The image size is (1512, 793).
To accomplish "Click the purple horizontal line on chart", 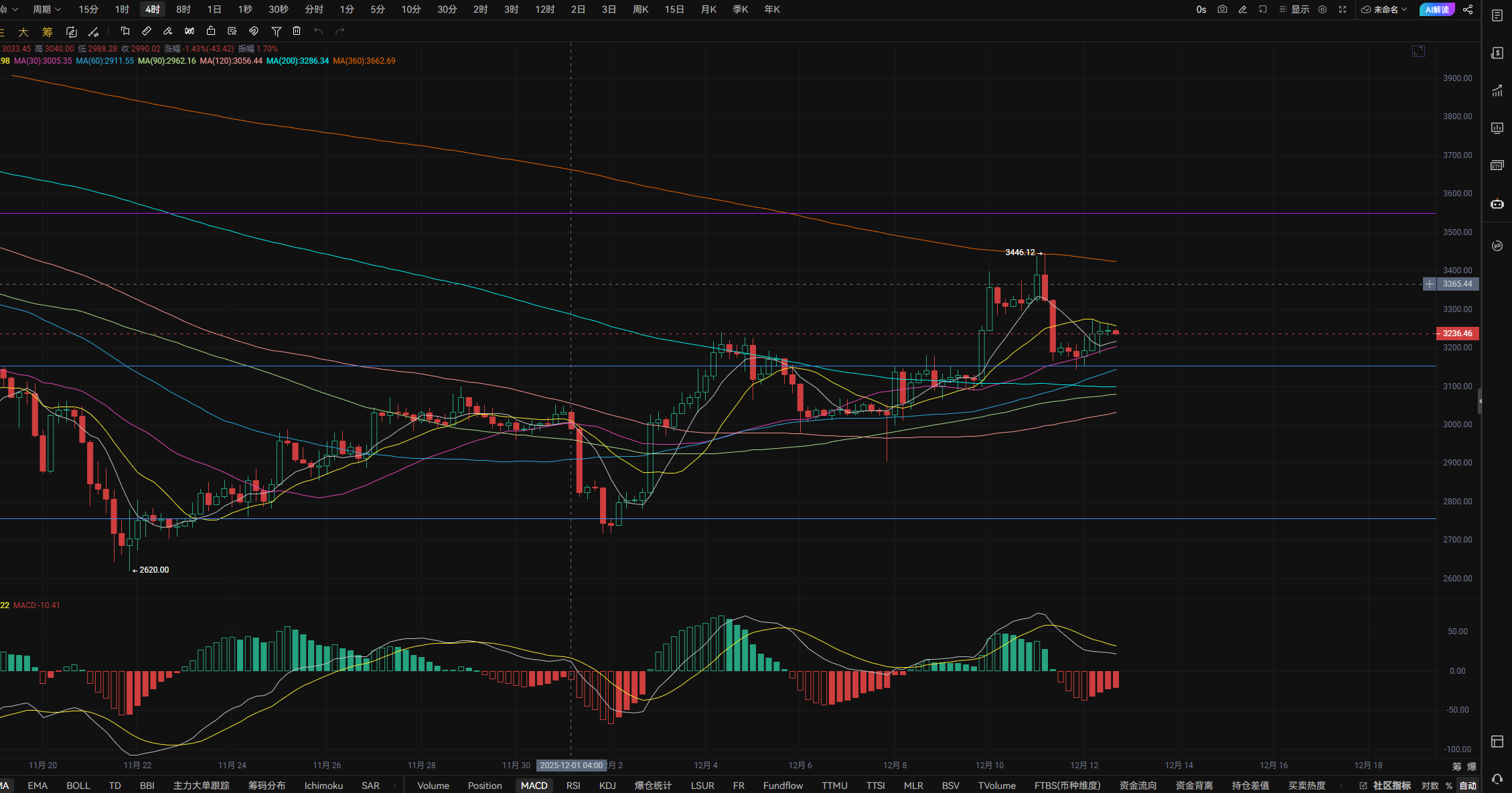I will [x=670, y=214].
